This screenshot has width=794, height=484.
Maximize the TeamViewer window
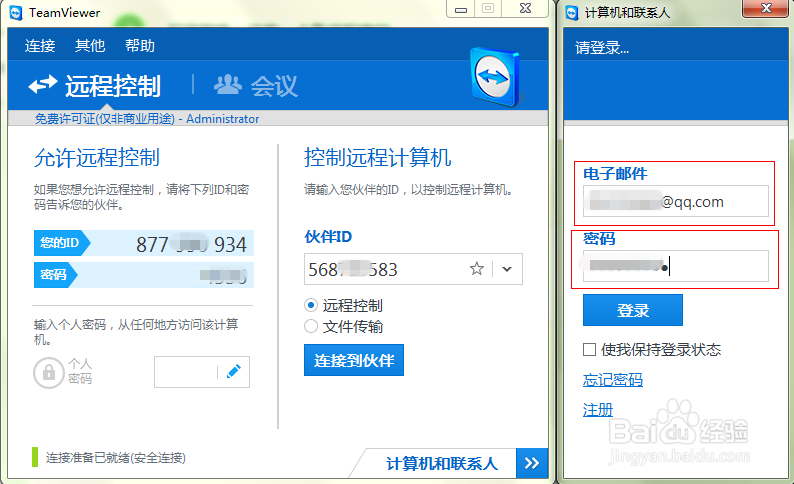click(x=488, y=9)
